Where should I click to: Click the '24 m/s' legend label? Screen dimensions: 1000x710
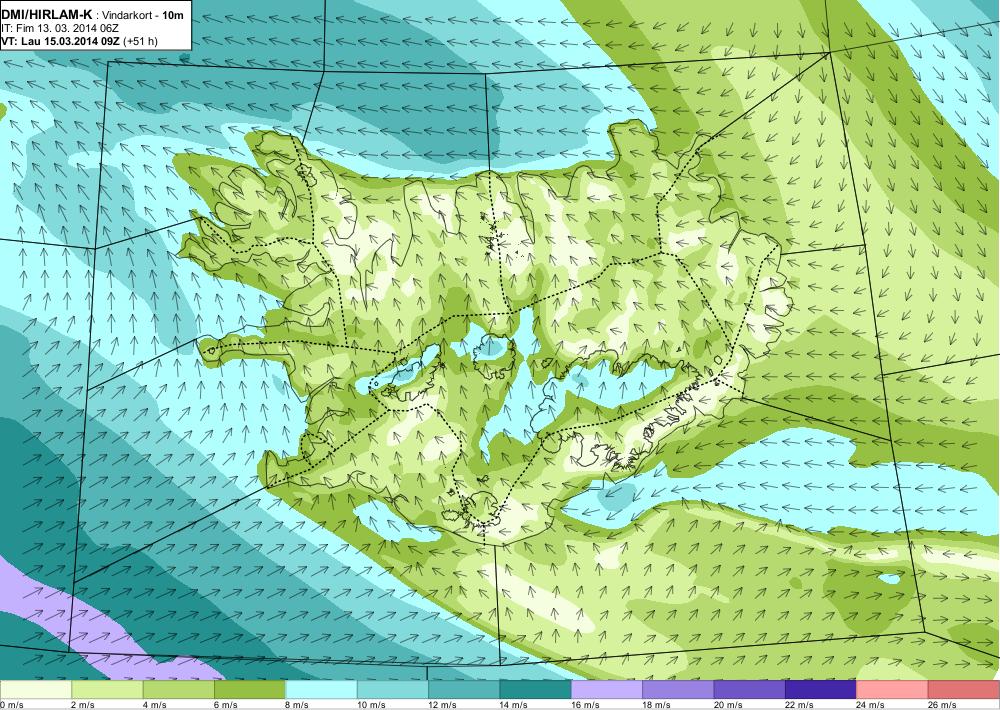[x=871, y=704]
